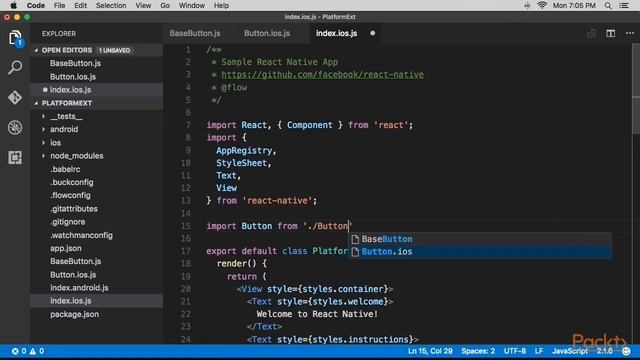640x360 pixels.
Task: Switch to the Button.ios.js tab
Action: [267, 33]
